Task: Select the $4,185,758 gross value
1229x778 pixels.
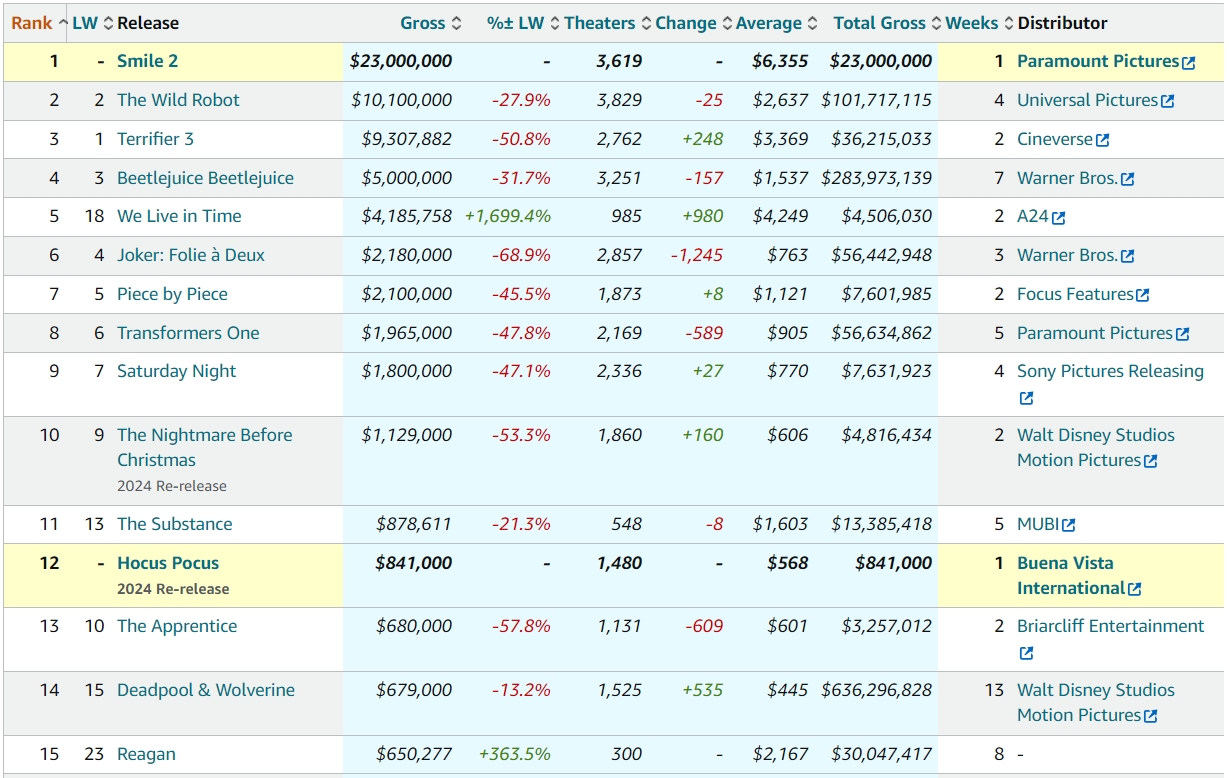Action: point(407,216)
